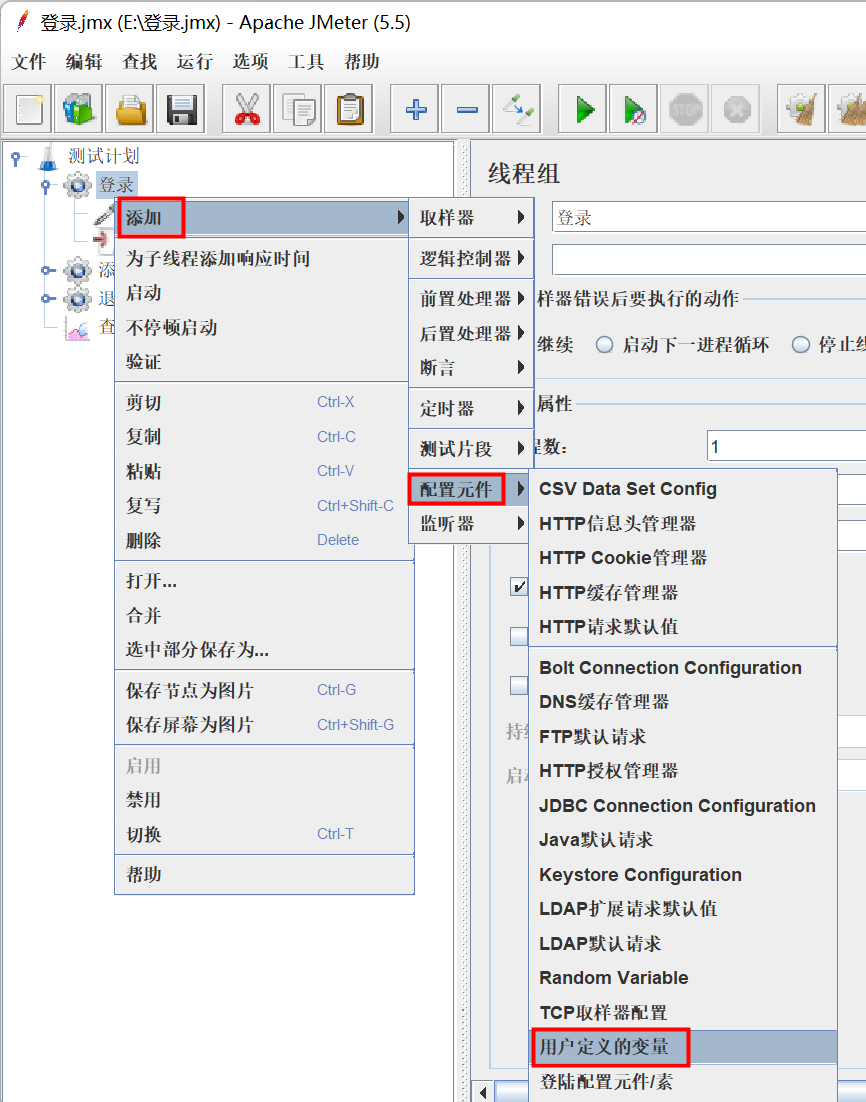This screenshot has height=1102, width=866.
Task: Open the 运行 menu
Action: pos(195,62)
